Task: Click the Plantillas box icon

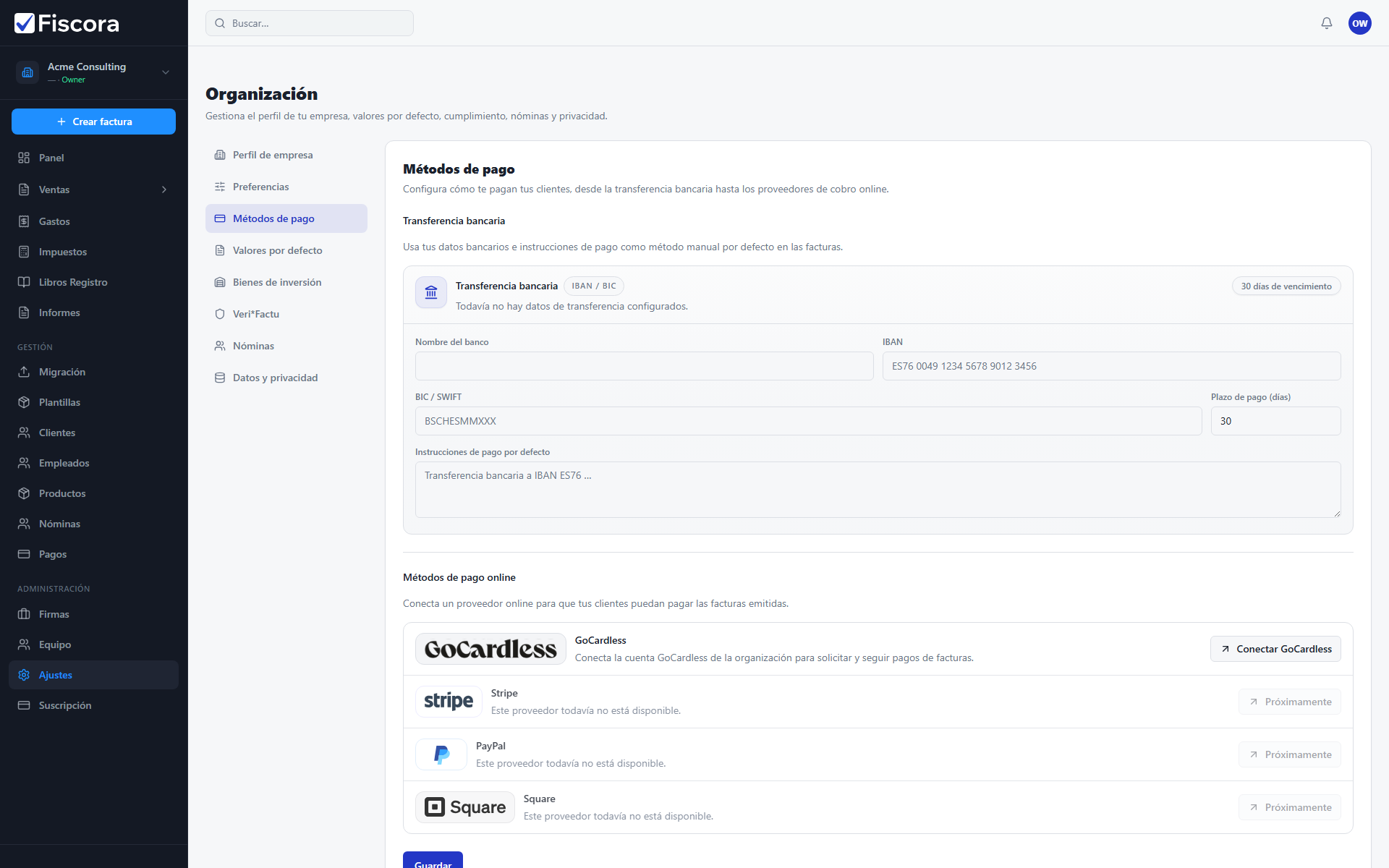Action: [24, 402]
